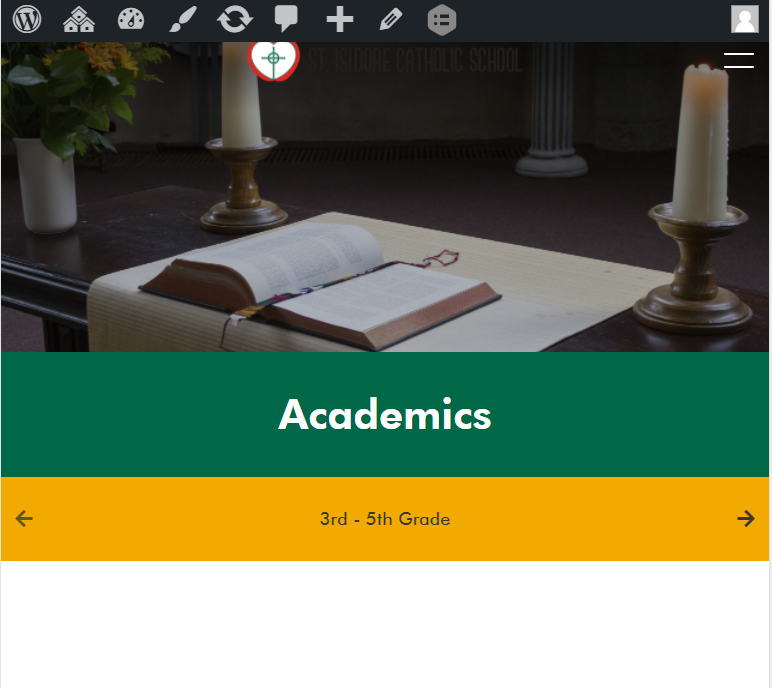
Task: Launch the Customize paintbrush icon
Action: click(x=183, y=20)
